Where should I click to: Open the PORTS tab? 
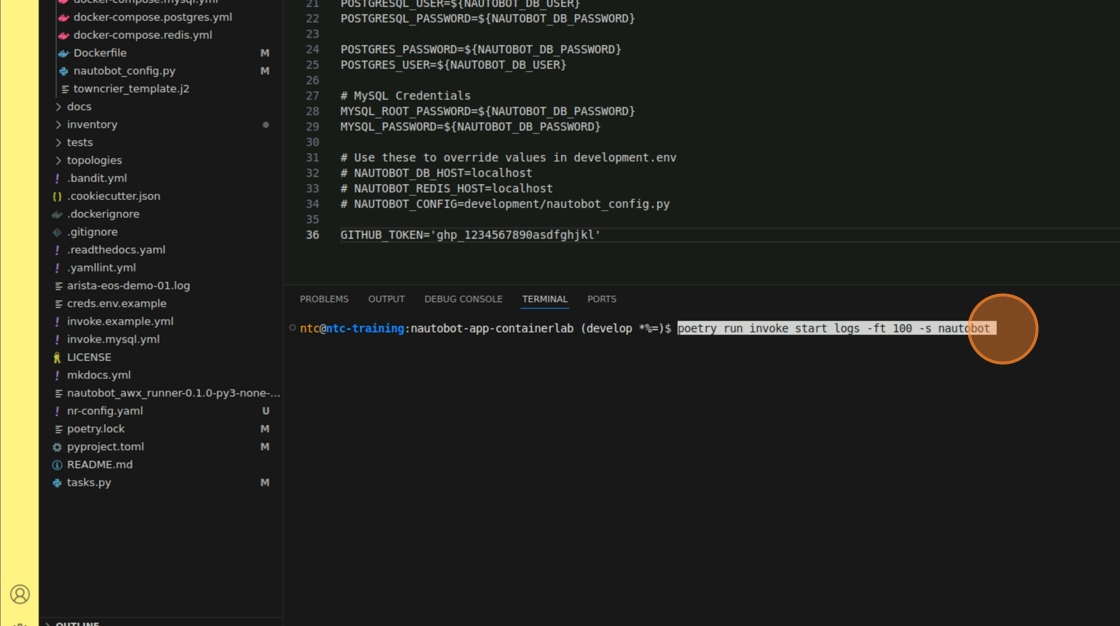(601, 299)
